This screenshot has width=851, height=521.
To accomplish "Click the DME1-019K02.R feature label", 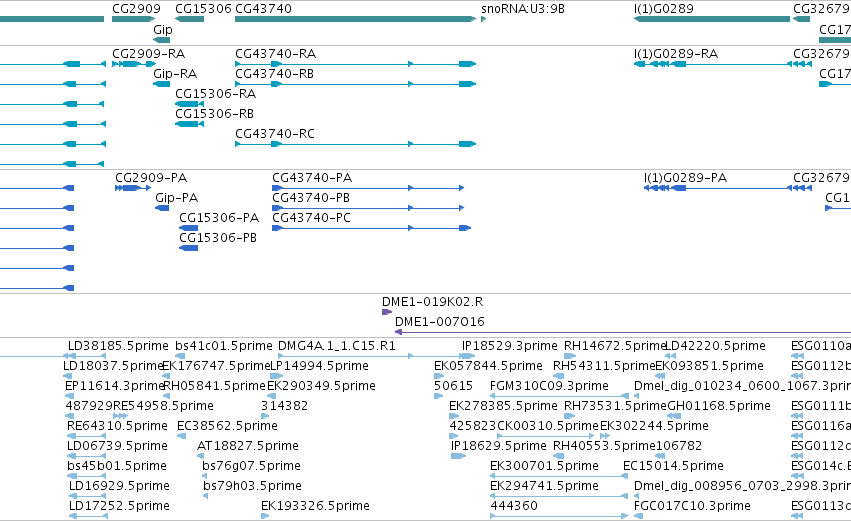I will (432, 302).
